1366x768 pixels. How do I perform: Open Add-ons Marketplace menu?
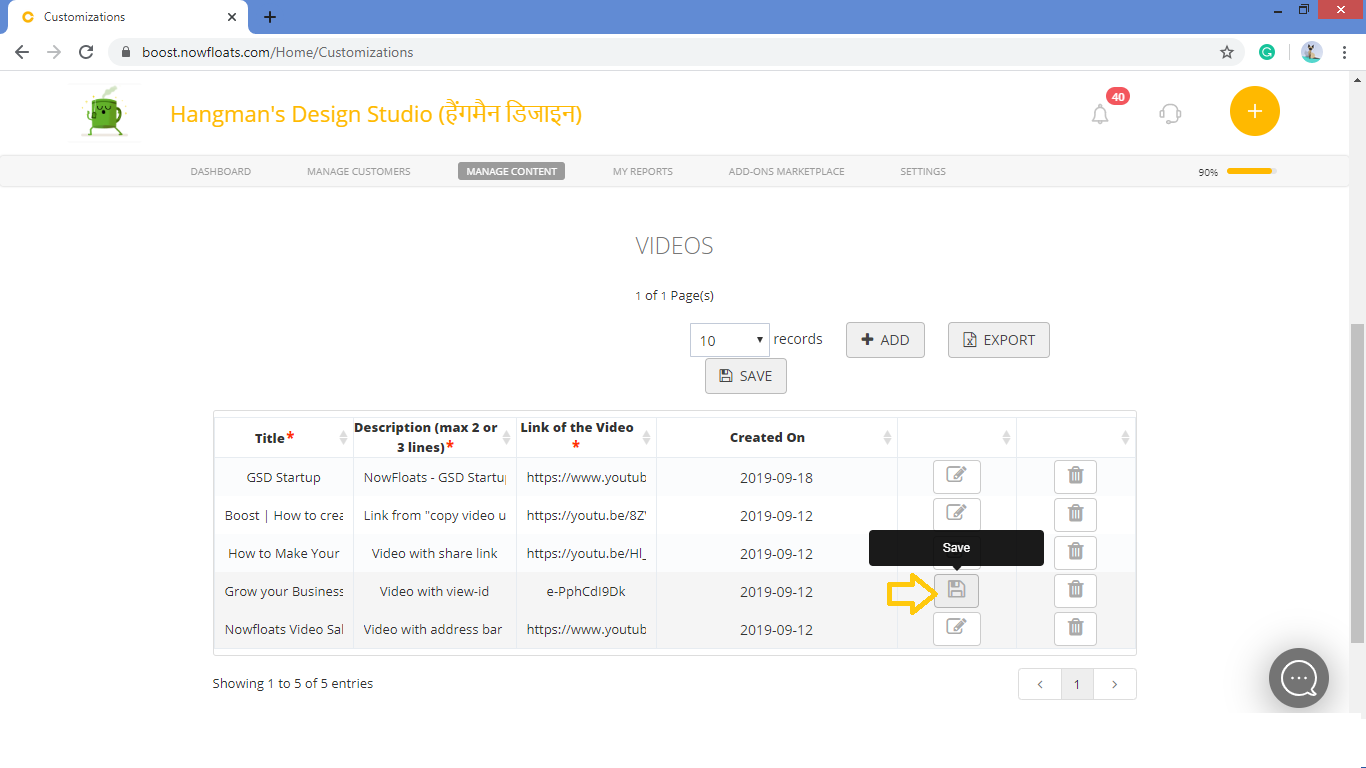click(787, 171)
